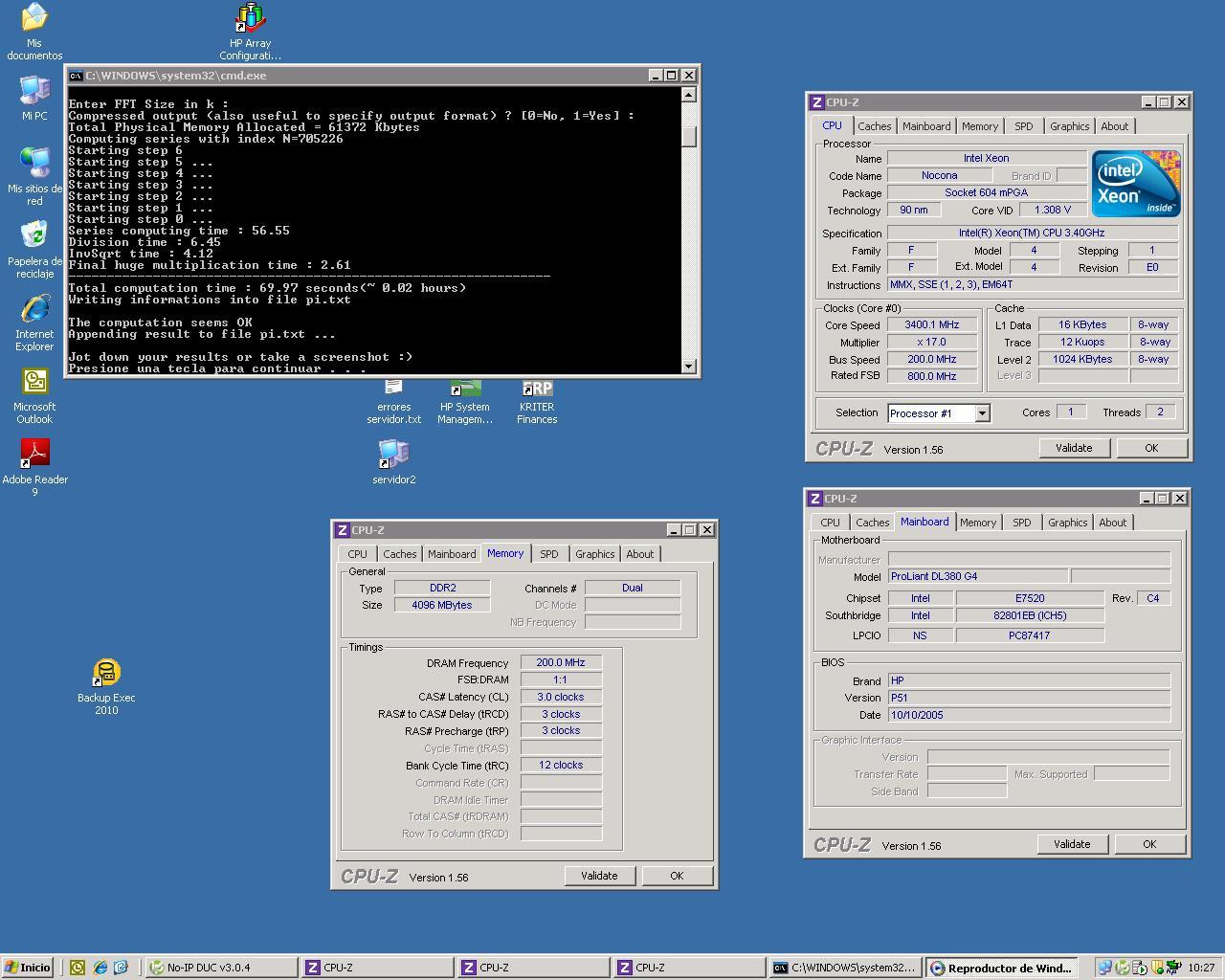Select Mainboard tab in Memory window
The width and height of the screenshot is (1225, 980).
pyautogui.click(x=452, y=554)
